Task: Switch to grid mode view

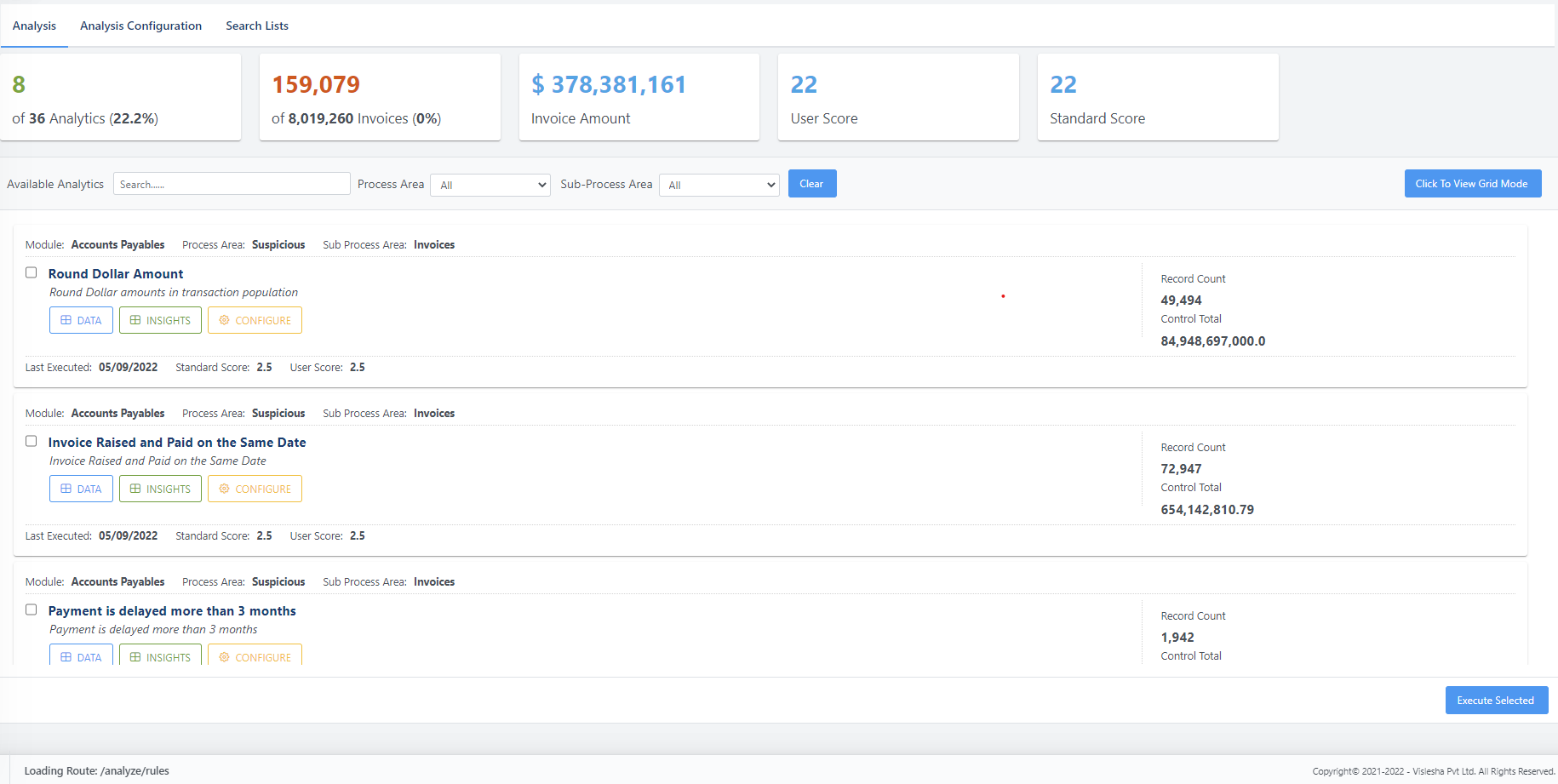Action: [x=1472, y=184]
